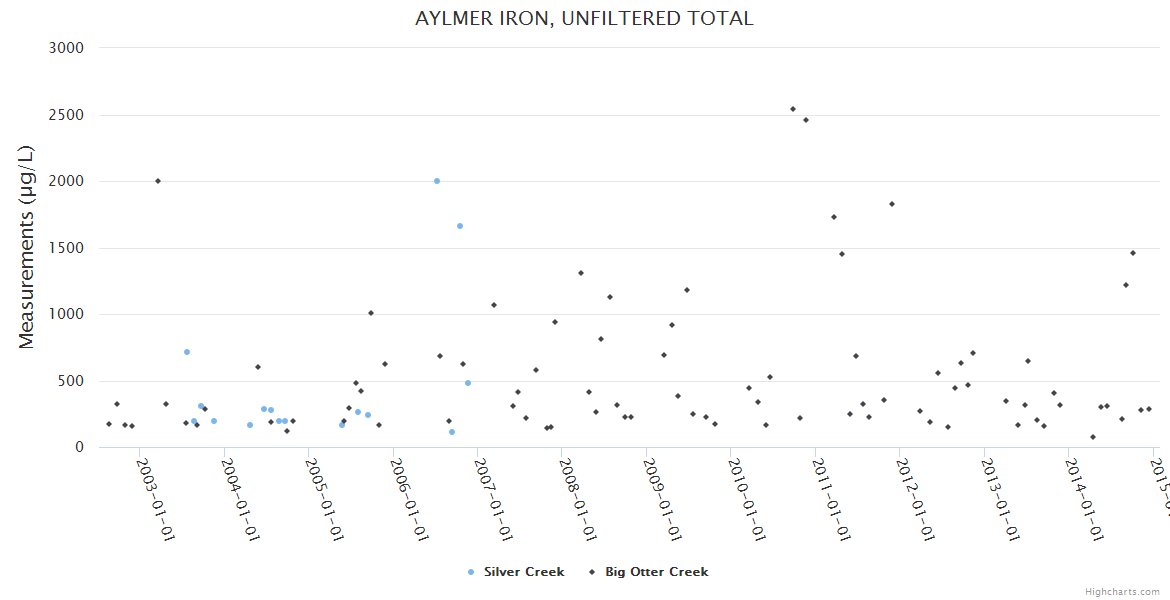Select the Silver Creek point near 700 in 2003
The width and height of the screenshot is (1170, 600).
(x=187, y=352)
